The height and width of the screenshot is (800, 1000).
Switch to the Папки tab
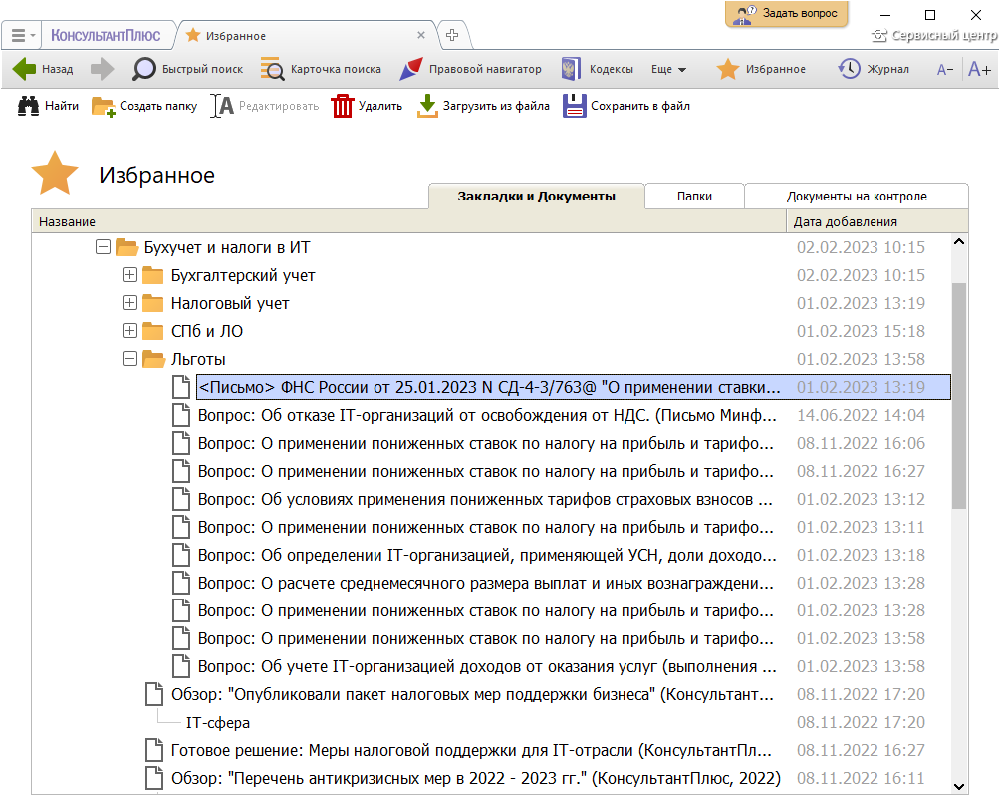(695, 196)
